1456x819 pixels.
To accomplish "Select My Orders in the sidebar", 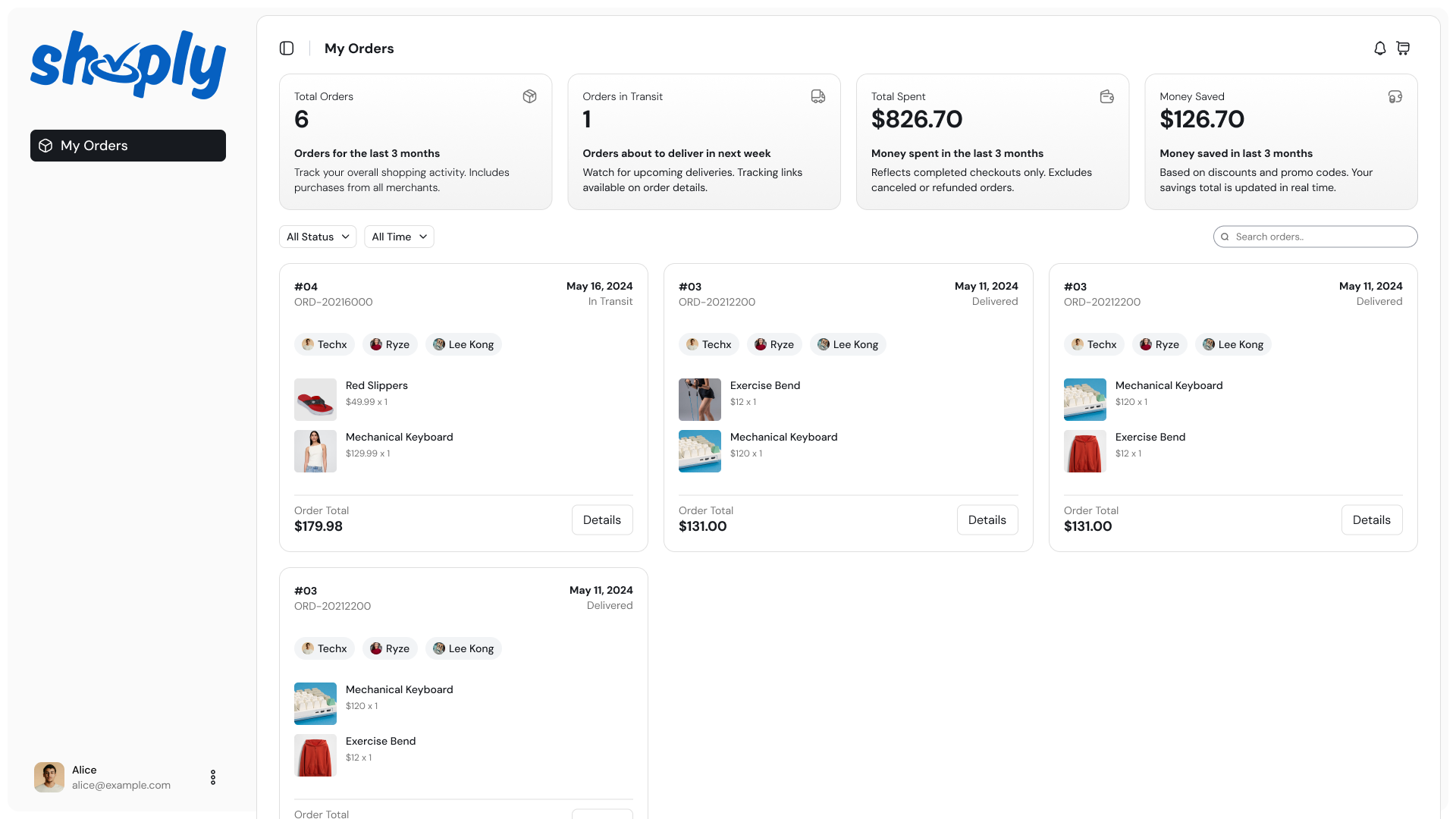I will pos(128,146).
